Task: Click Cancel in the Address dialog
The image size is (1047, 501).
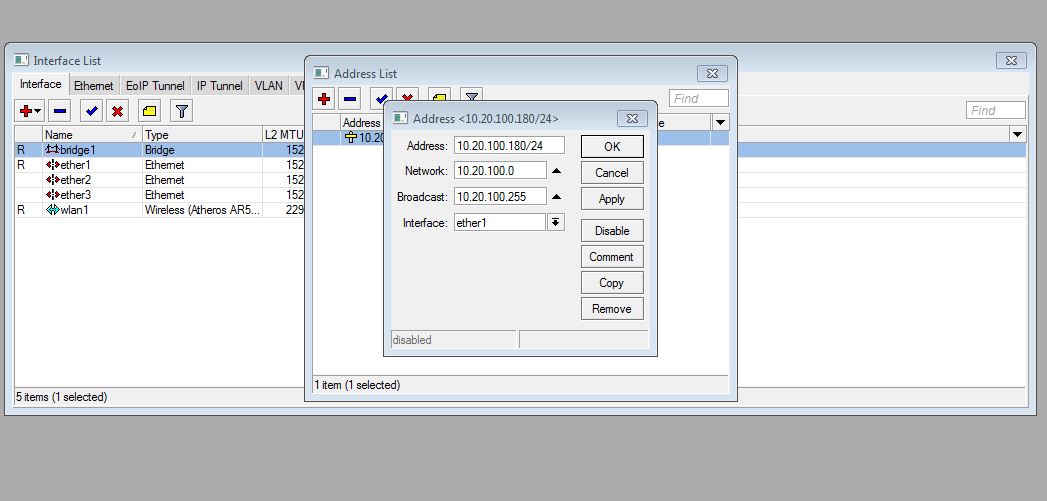Action: [612, 172]
